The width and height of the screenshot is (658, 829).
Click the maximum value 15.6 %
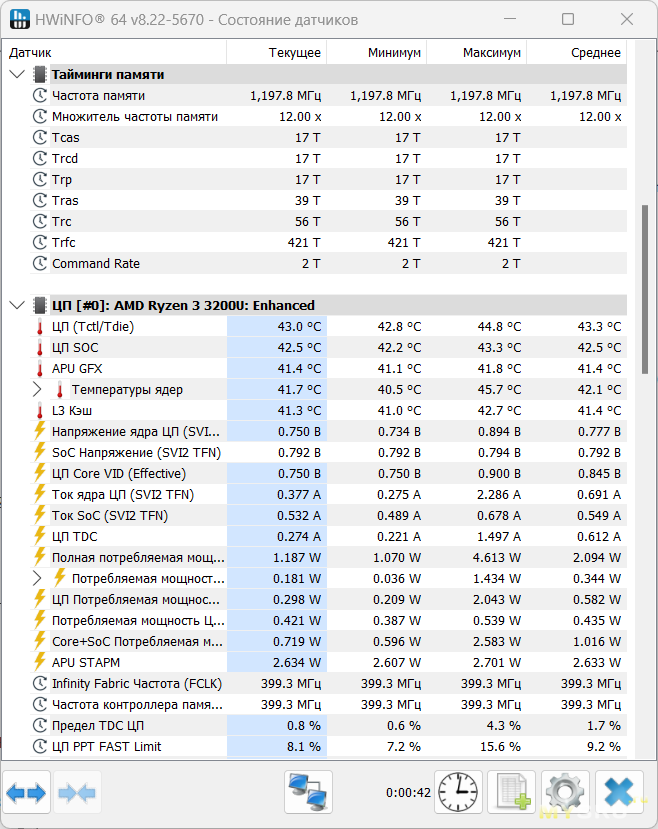point(500,747)
